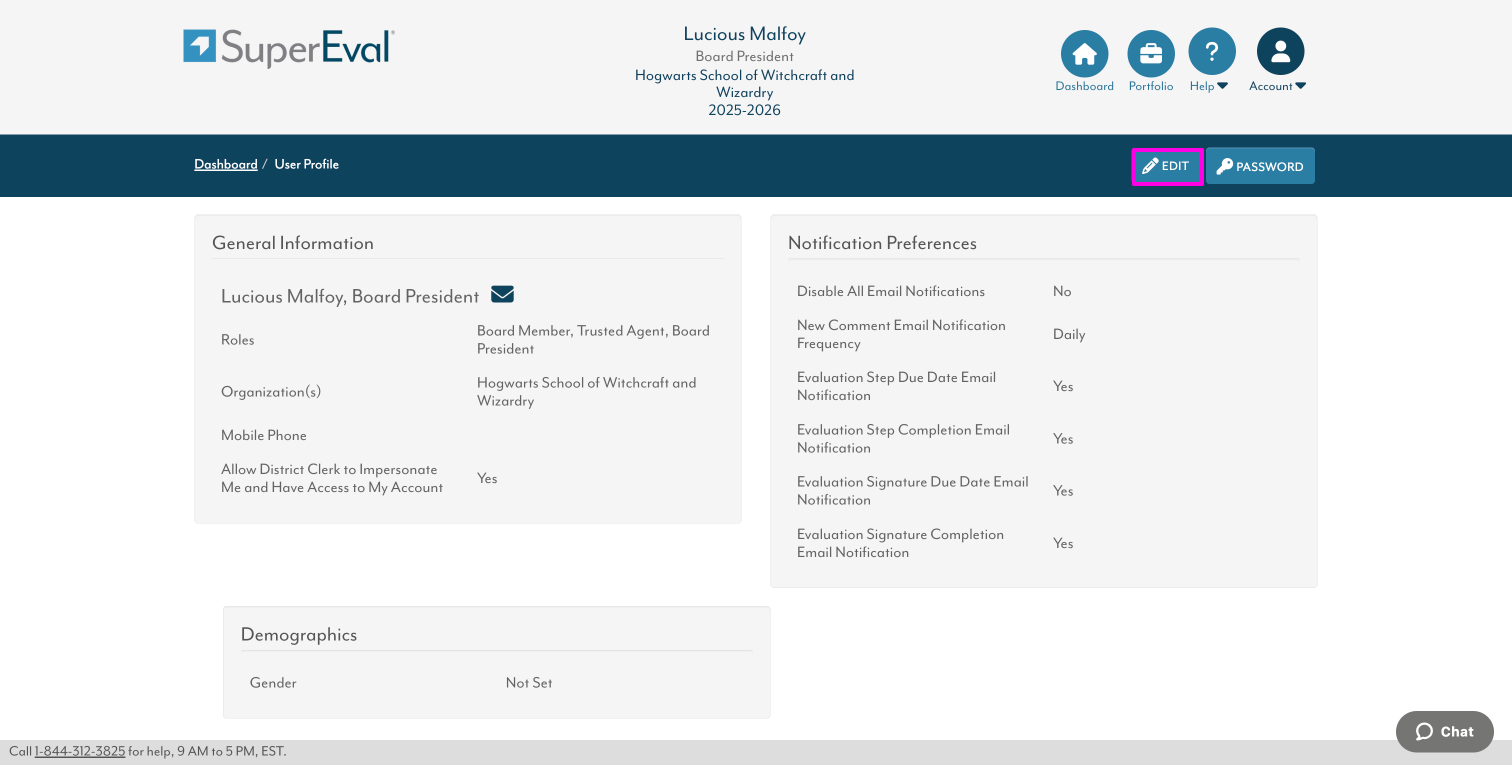Open the Portfolio briefcase icon
Screen dimensions: 1512x765
coord(1151,53)
